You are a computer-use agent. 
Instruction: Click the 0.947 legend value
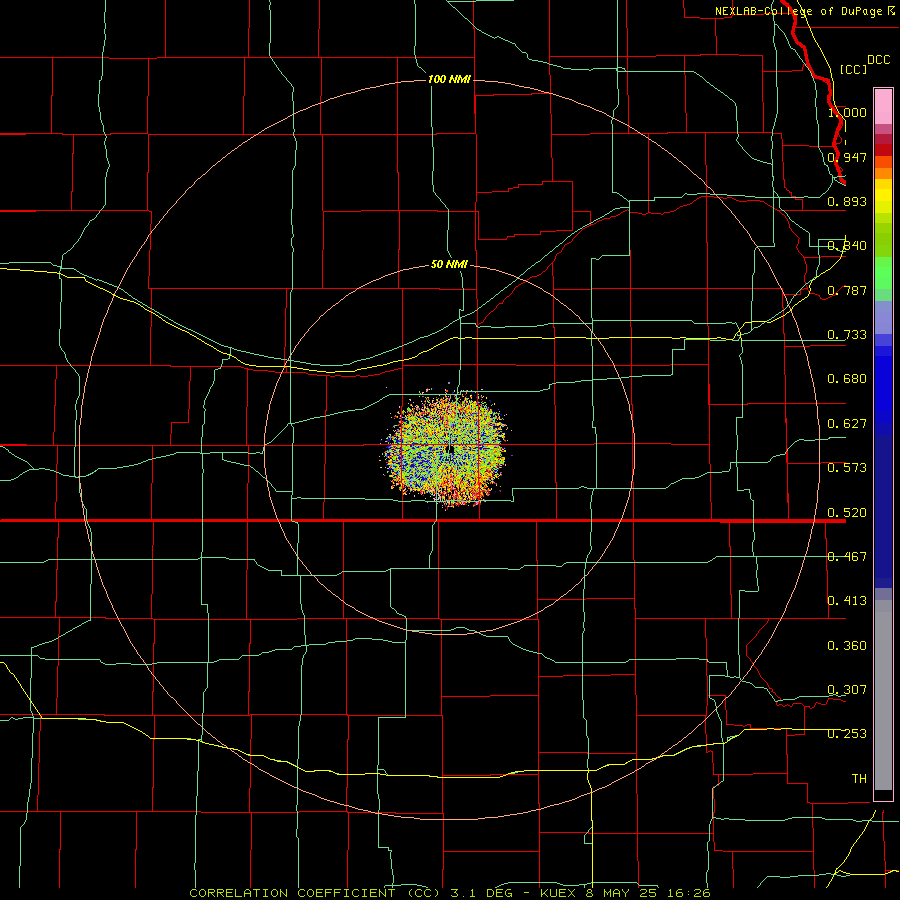click(x=847, y=157)
